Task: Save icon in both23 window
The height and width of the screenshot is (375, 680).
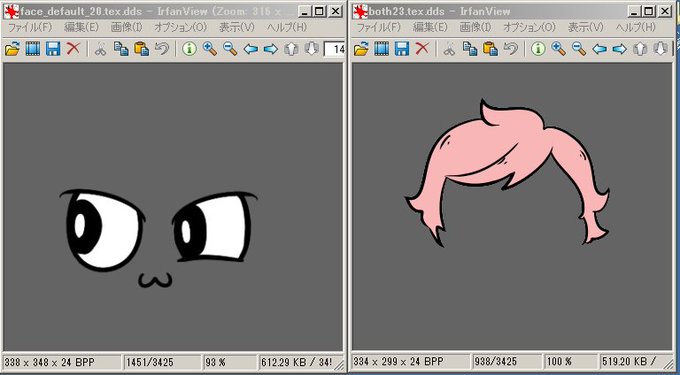Action: point(402,49)
